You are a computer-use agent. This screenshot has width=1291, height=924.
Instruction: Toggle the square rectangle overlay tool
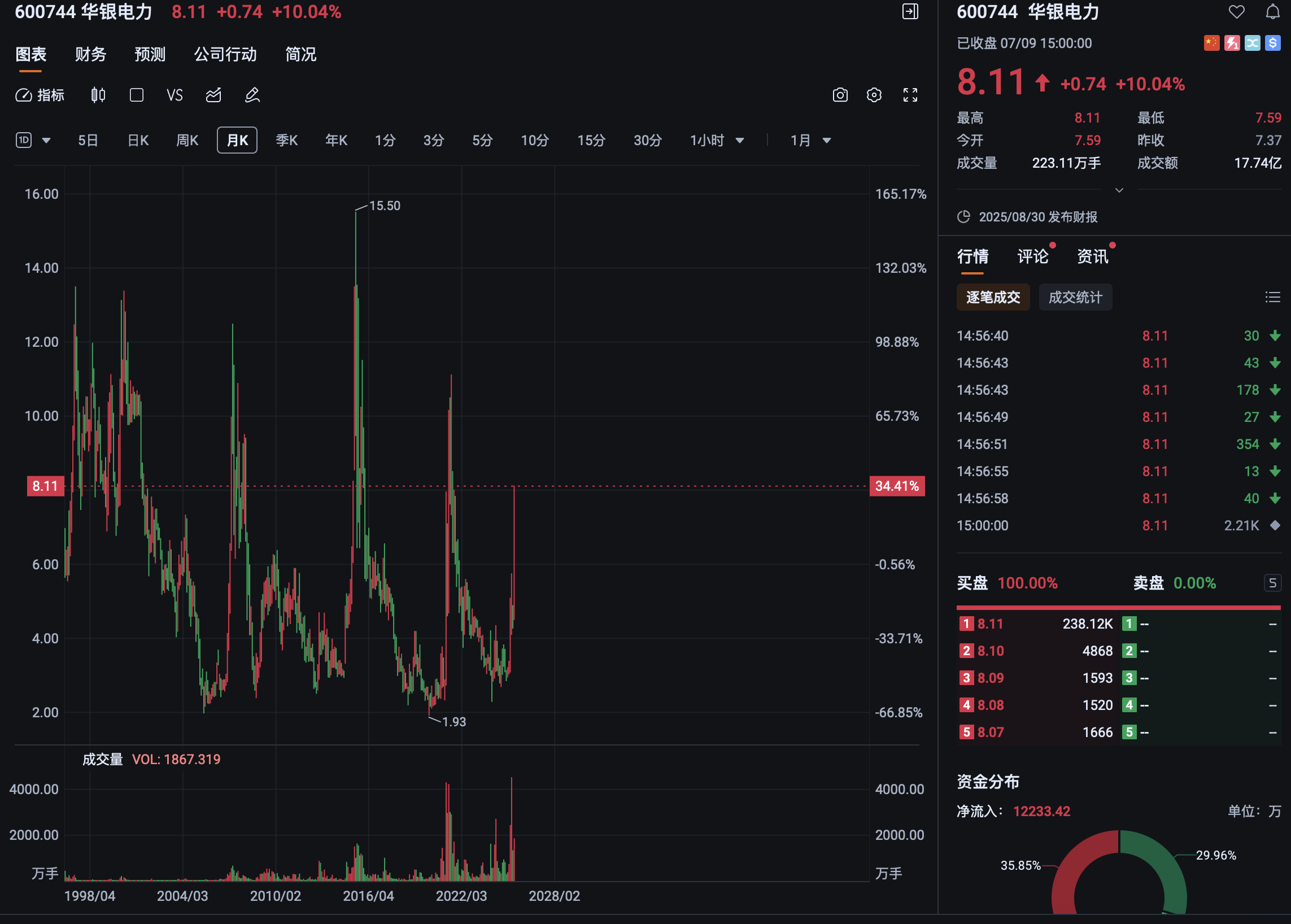coord(137,95)
